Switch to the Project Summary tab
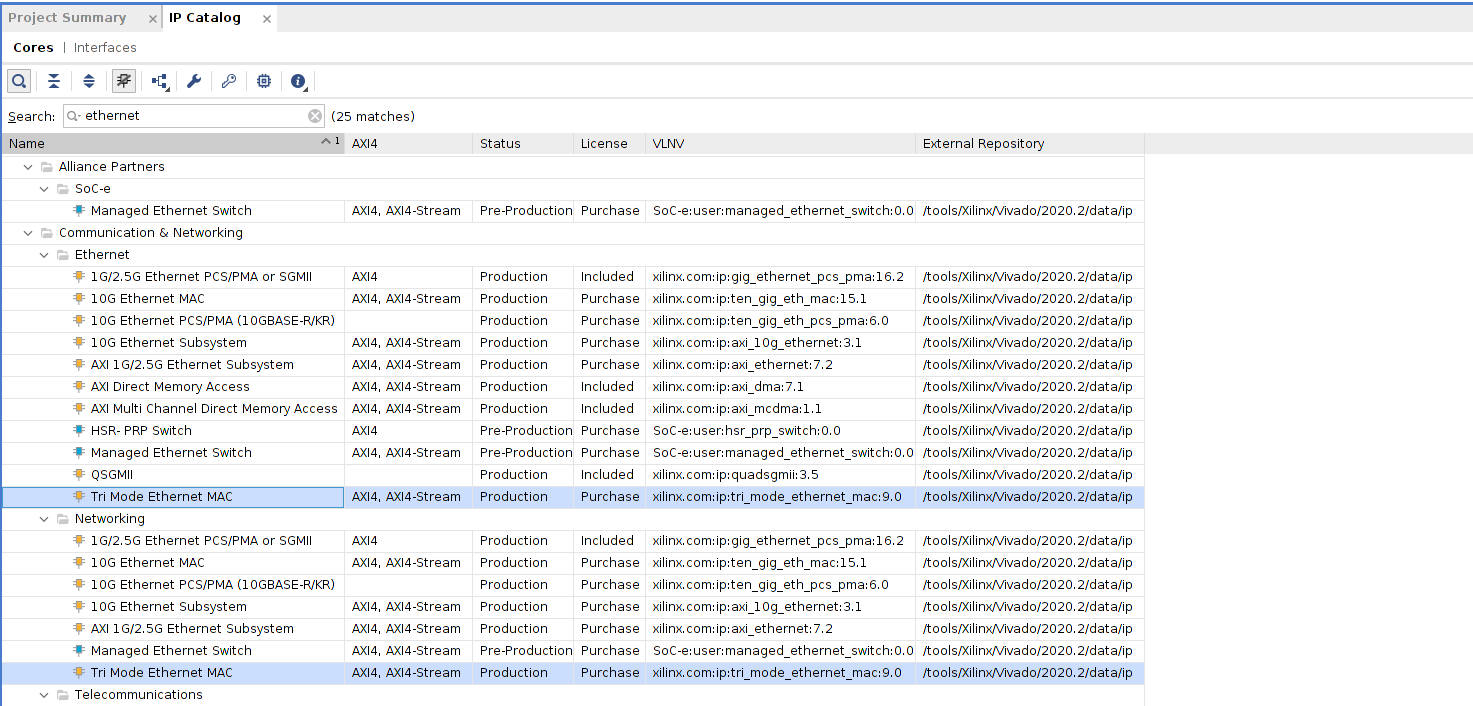The height and width of the screenshot is (706, 1473). pyautogui.click(x=67, y=18)
